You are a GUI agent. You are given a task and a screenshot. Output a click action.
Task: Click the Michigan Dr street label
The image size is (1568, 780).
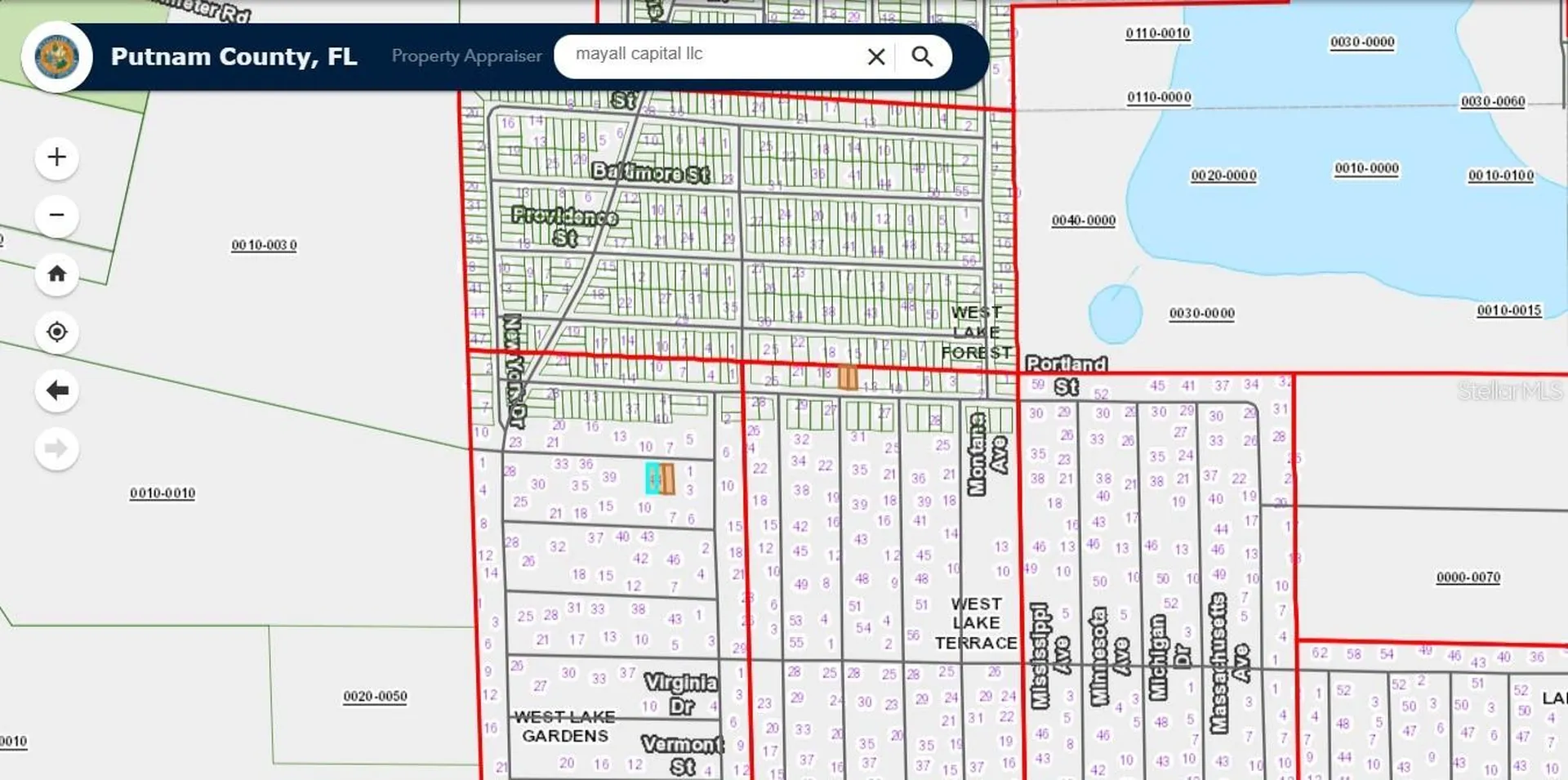coord(1169,657)
